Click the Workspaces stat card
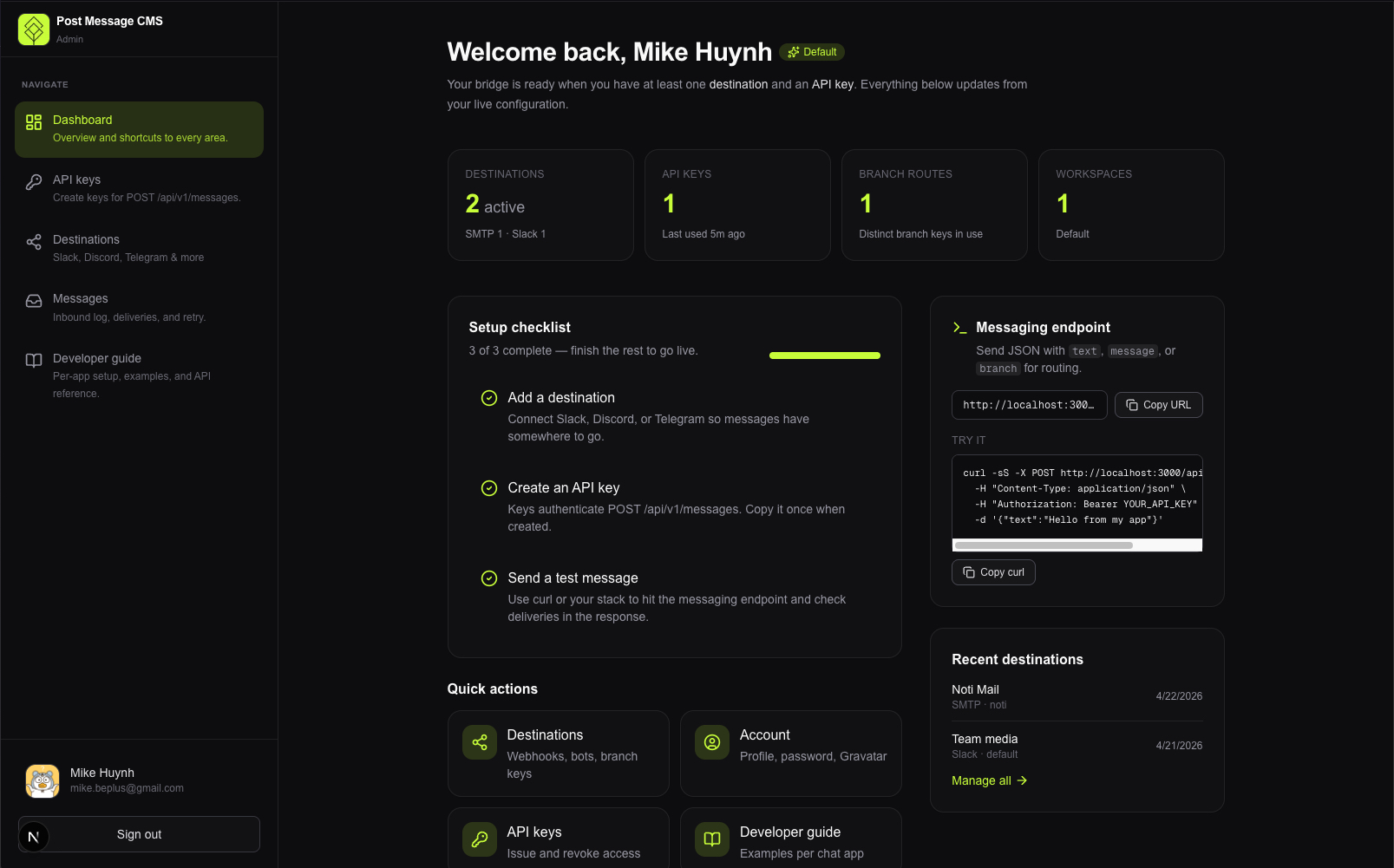1394x868 pixels. coord(1131,205)
